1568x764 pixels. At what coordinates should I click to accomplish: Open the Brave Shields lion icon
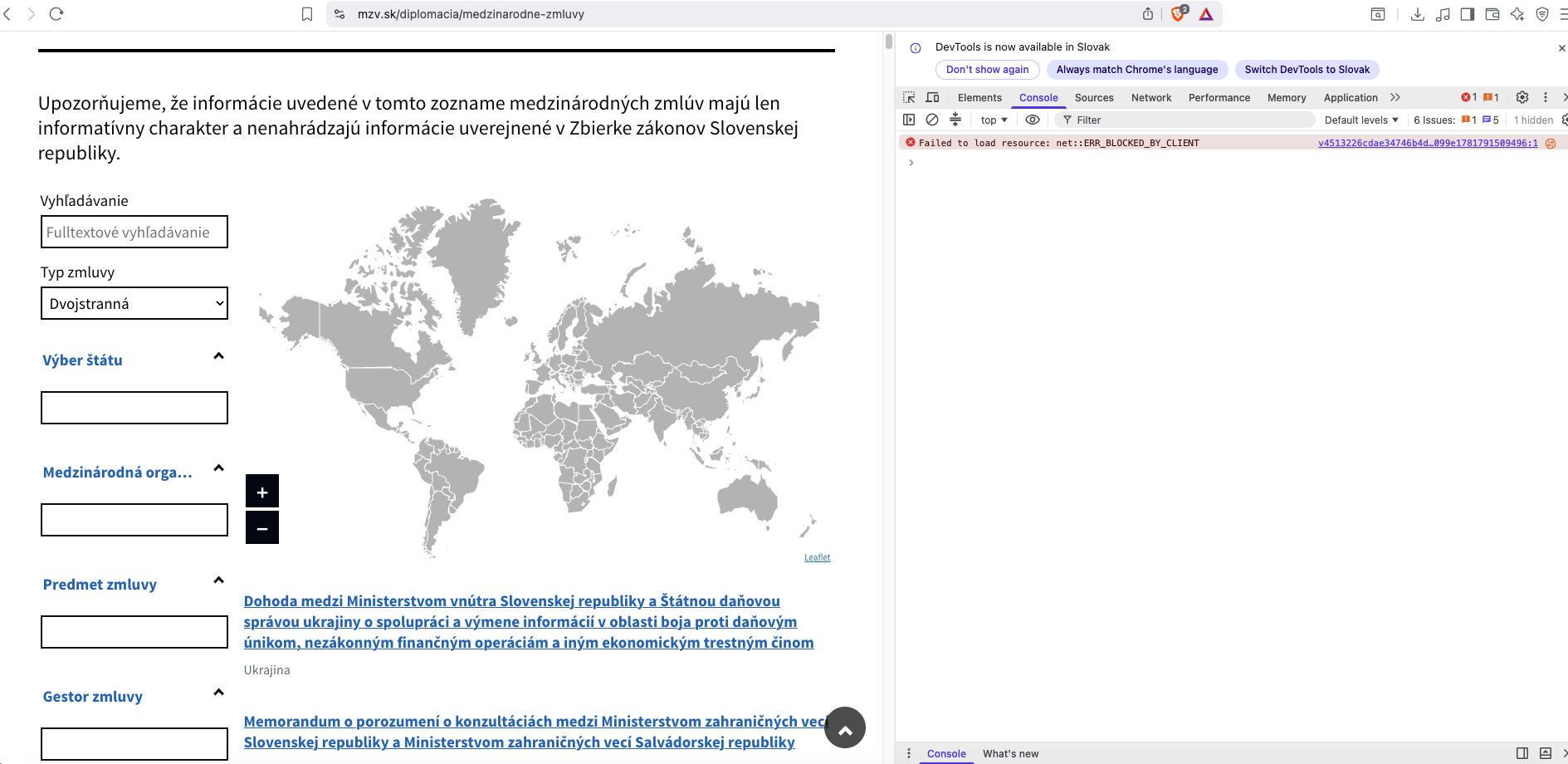tap(1178, 14)
